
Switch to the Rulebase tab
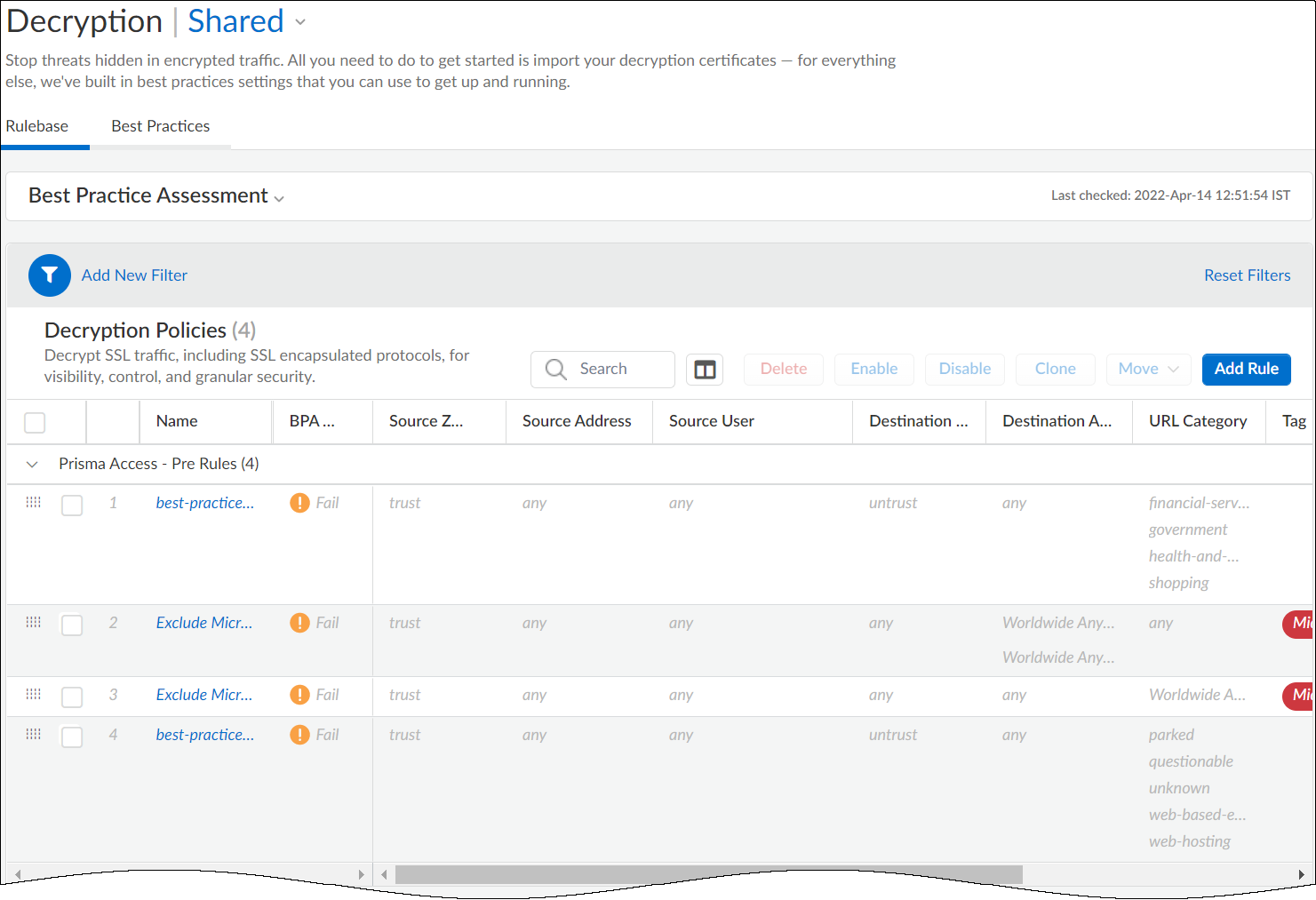tap(37, 126)
